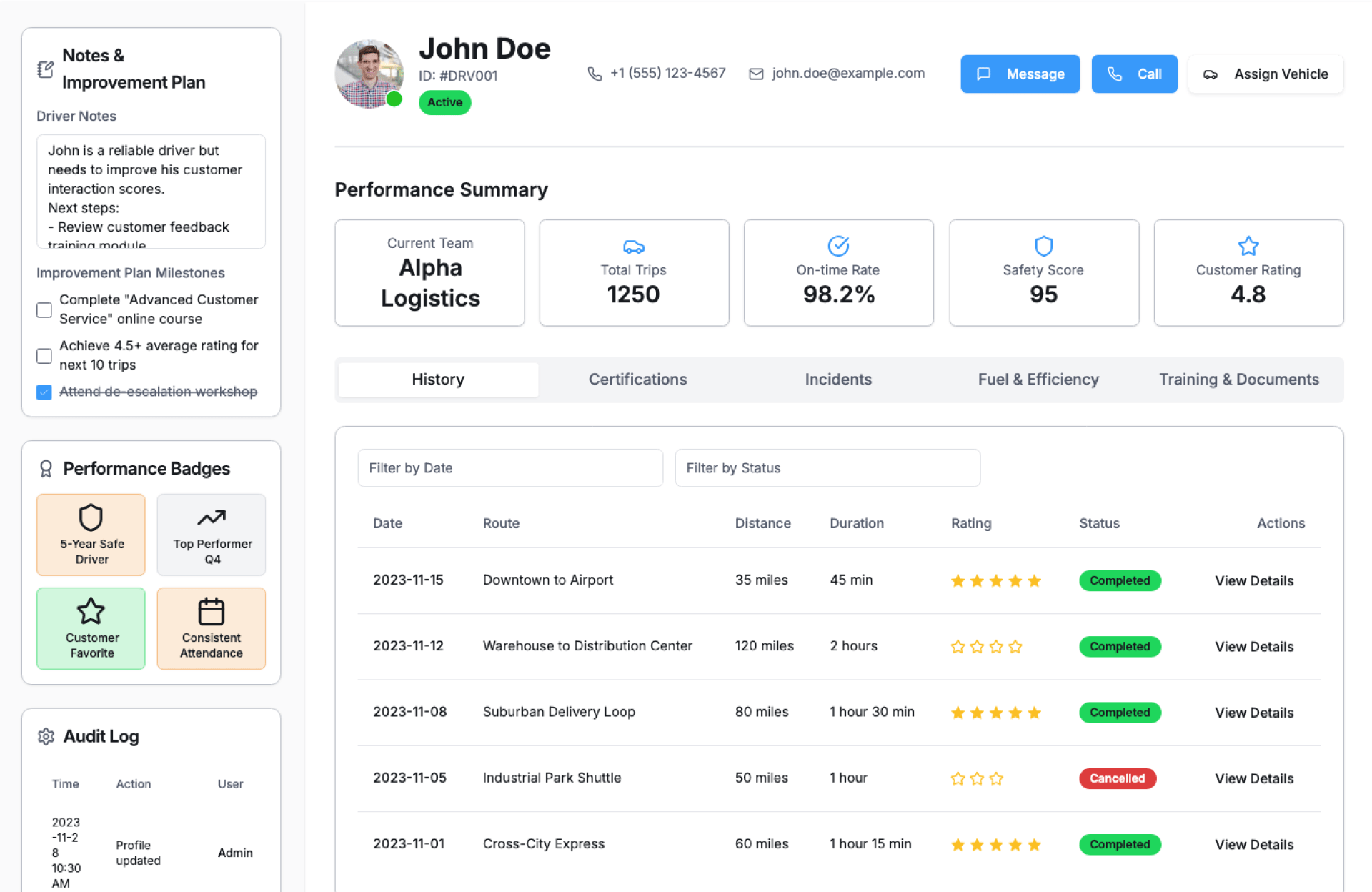Uncheck the Attend de-escalation workshop milestone
Screen dimensions: 1372x892
coord(44,392)
